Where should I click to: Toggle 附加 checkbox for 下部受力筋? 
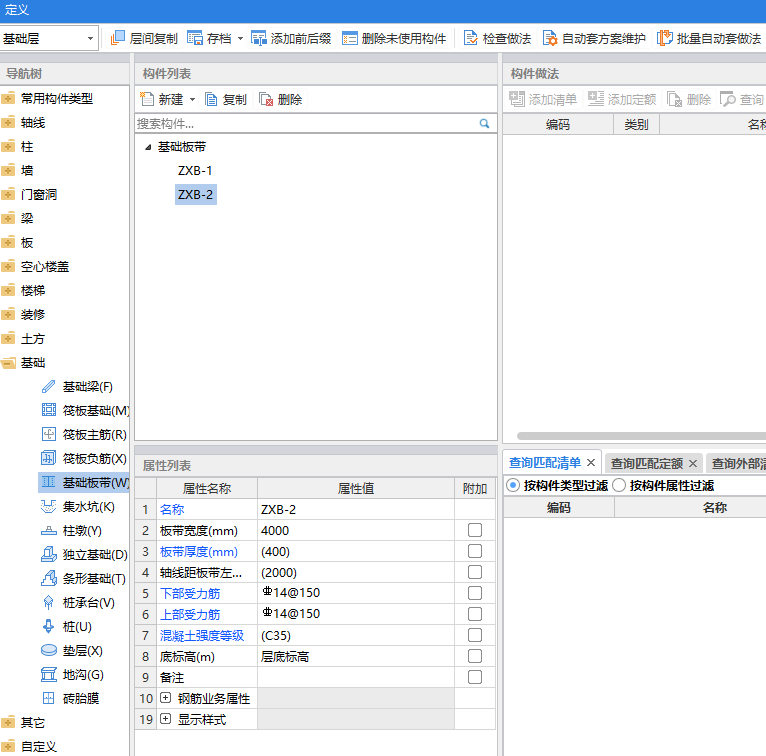tap(475, 593)
